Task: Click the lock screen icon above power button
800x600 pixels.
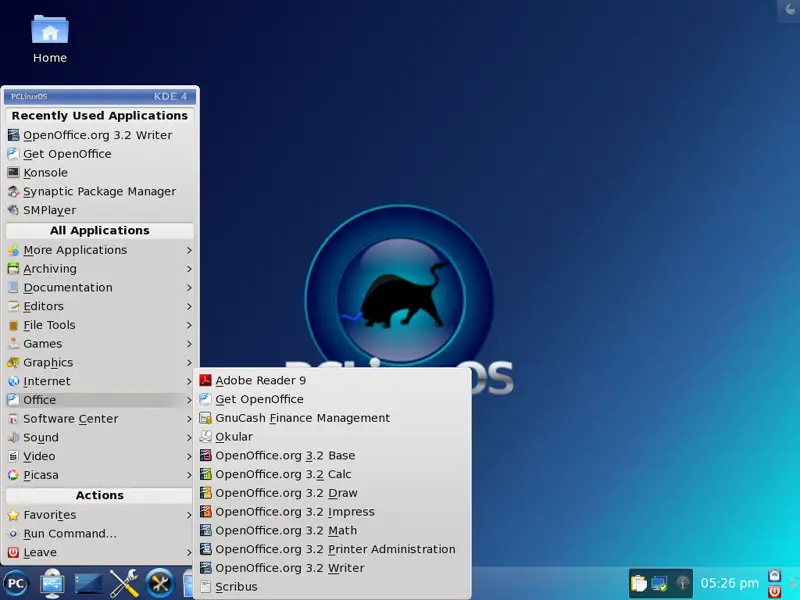Action: [774, 576]
